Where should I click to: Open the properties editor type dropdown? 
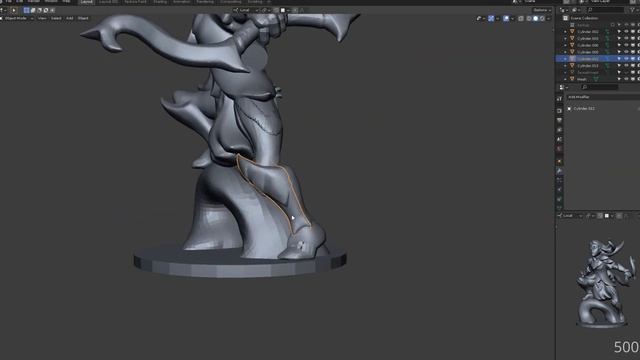[563, 87]
